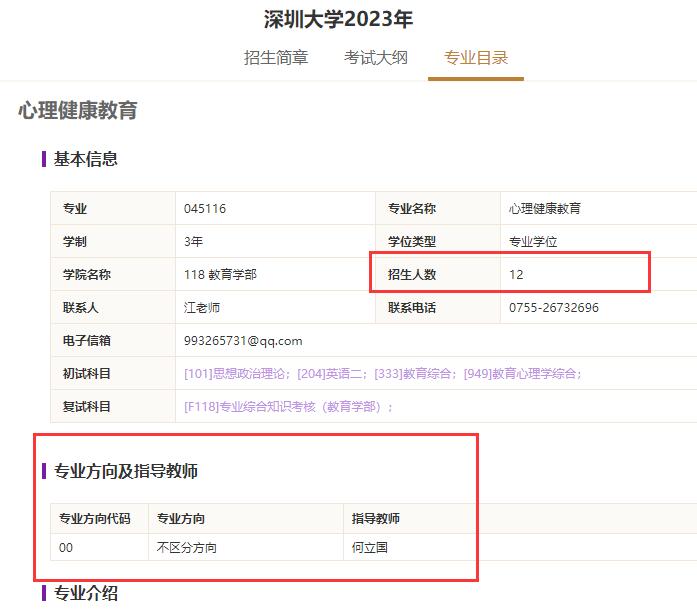The height and width of the screenshot is (610, 697).
Task: Click the 深圳大学2023年 page title
Action: pyautogui.click(x=338, y=19)
